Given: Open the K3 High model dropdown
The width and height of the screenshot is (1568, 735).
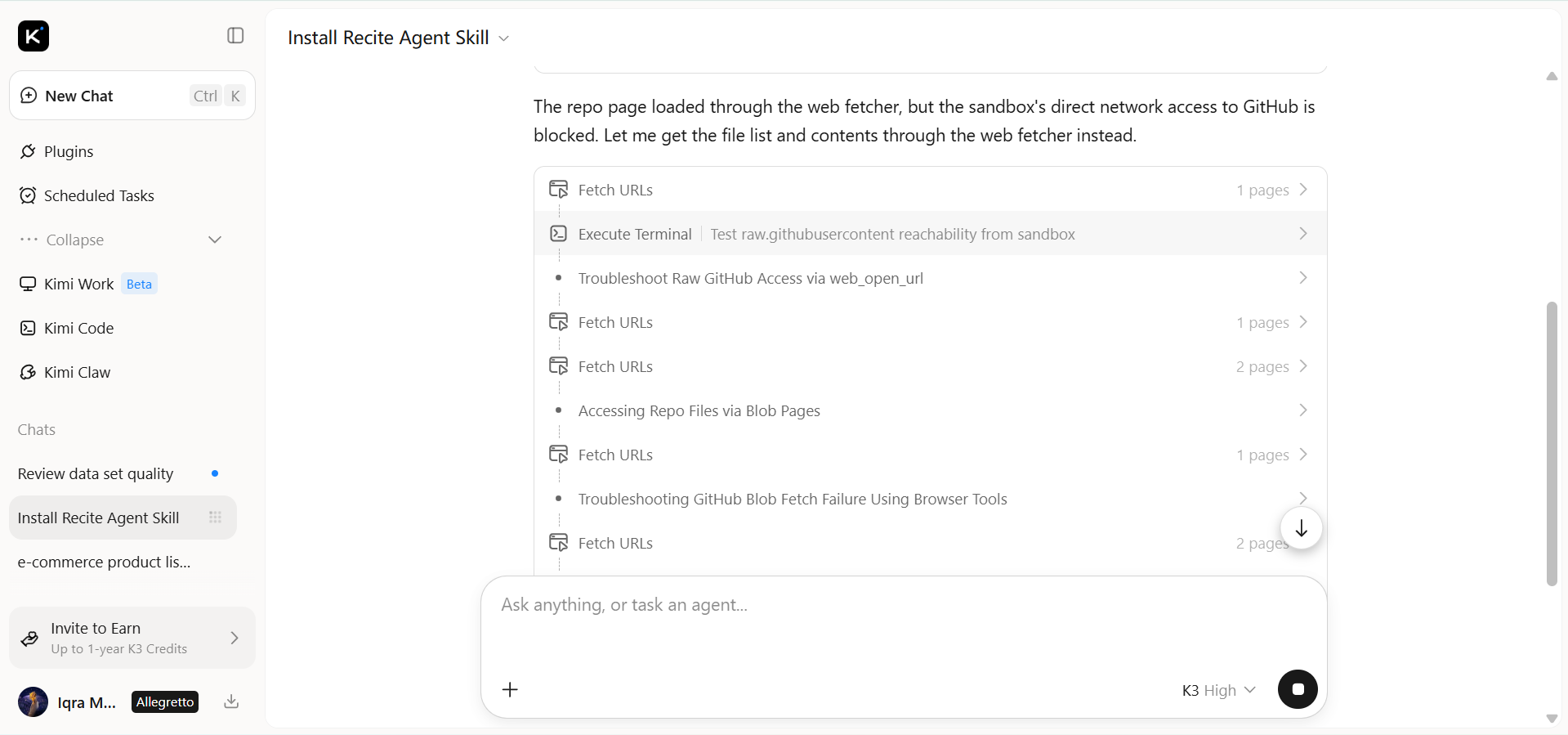Looking at the screenshot, I should click(x=1218, y=690).
